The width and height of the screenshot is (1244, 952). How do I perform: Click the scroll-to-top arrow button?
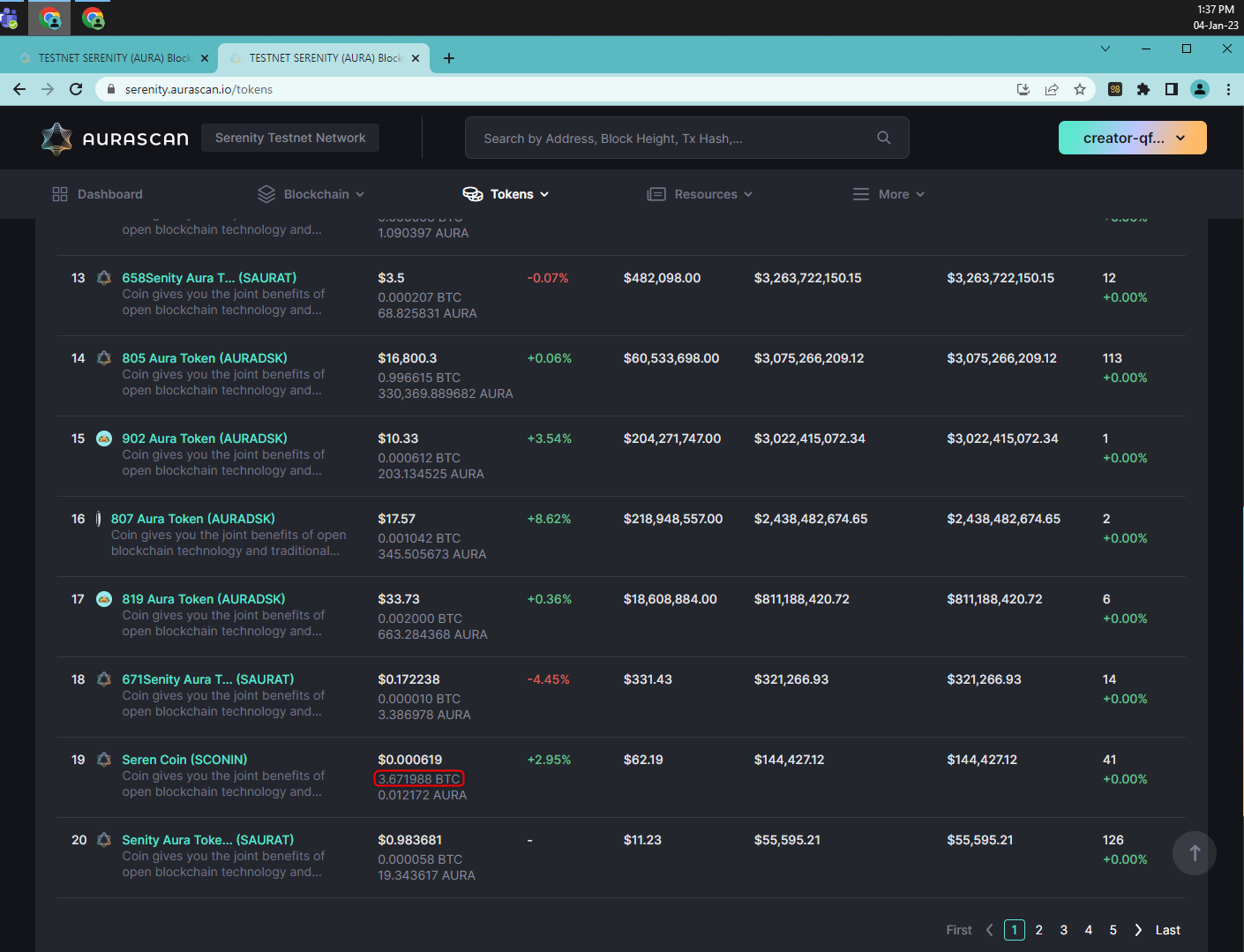click(x=1194, y=853)
